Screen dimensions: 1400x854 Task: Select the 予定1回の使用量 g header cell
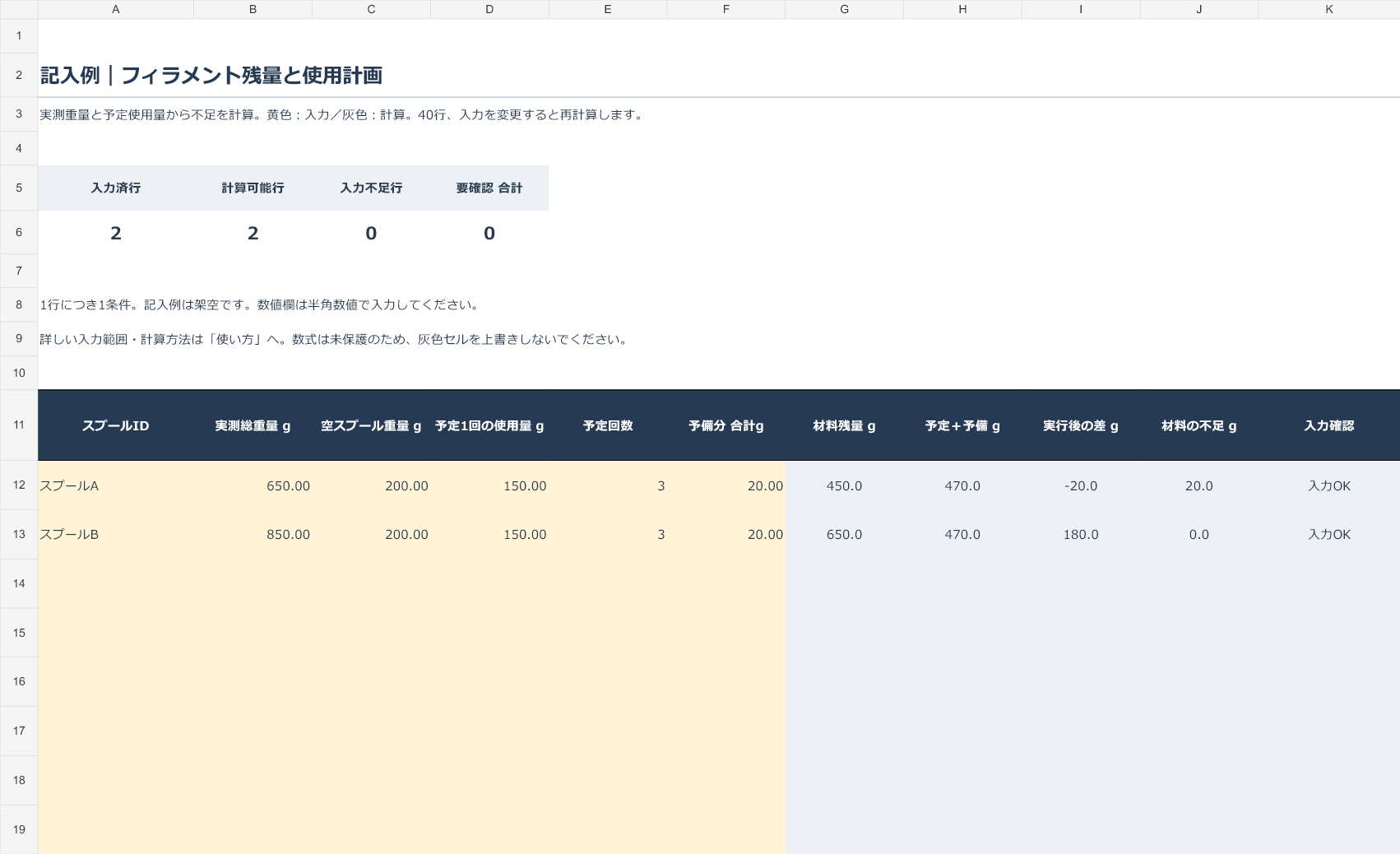click(x=489, y=425)
